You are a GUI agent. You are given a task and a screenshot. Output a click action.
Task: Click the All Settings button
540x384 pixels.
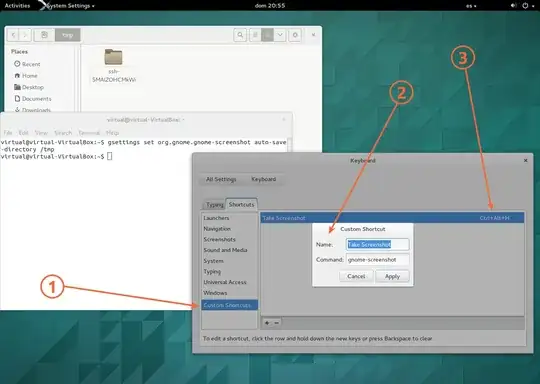pos(221,179)
